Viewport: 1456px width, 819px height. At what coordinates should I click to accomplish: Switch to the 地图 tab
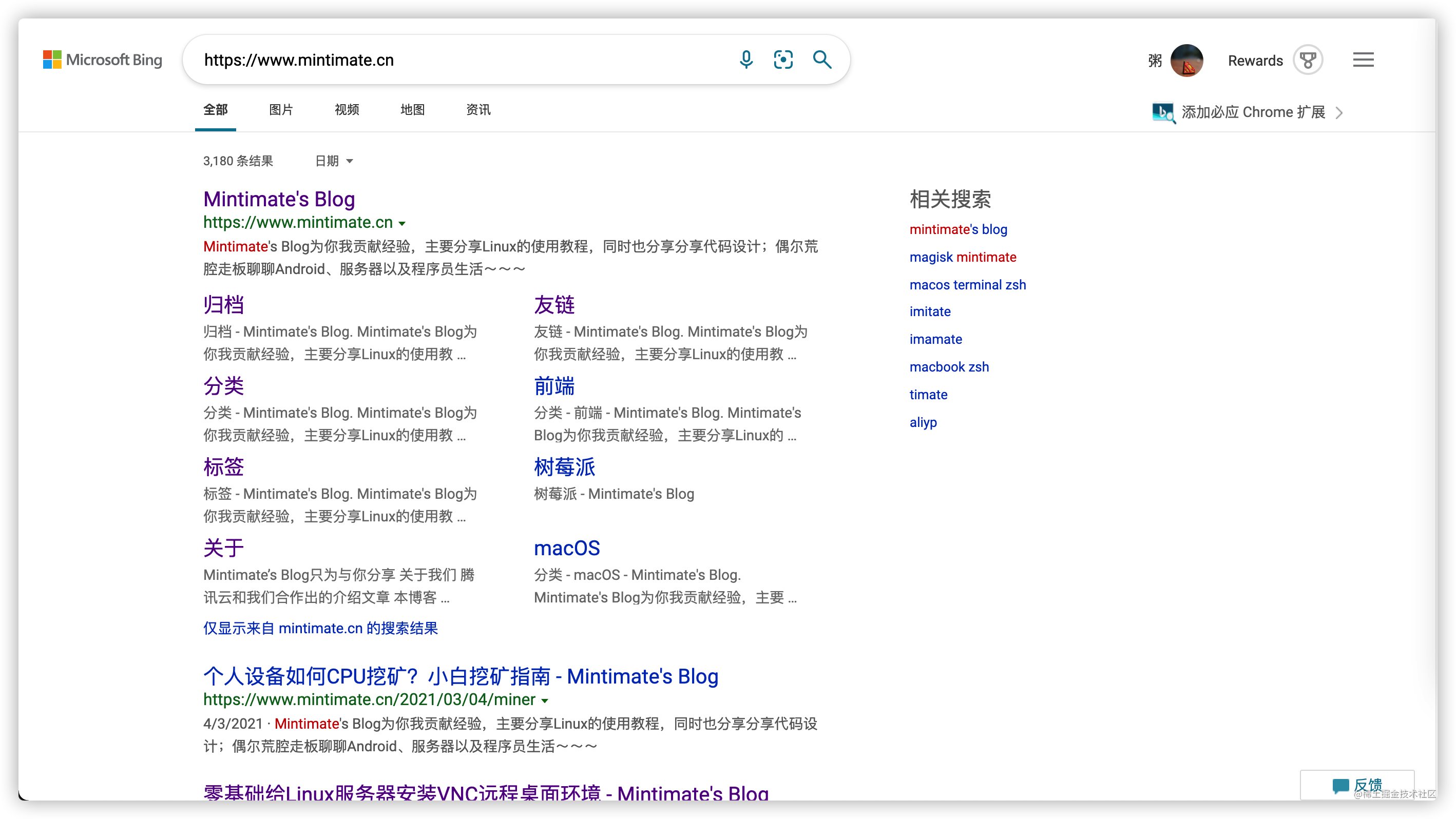coord(412,110)
